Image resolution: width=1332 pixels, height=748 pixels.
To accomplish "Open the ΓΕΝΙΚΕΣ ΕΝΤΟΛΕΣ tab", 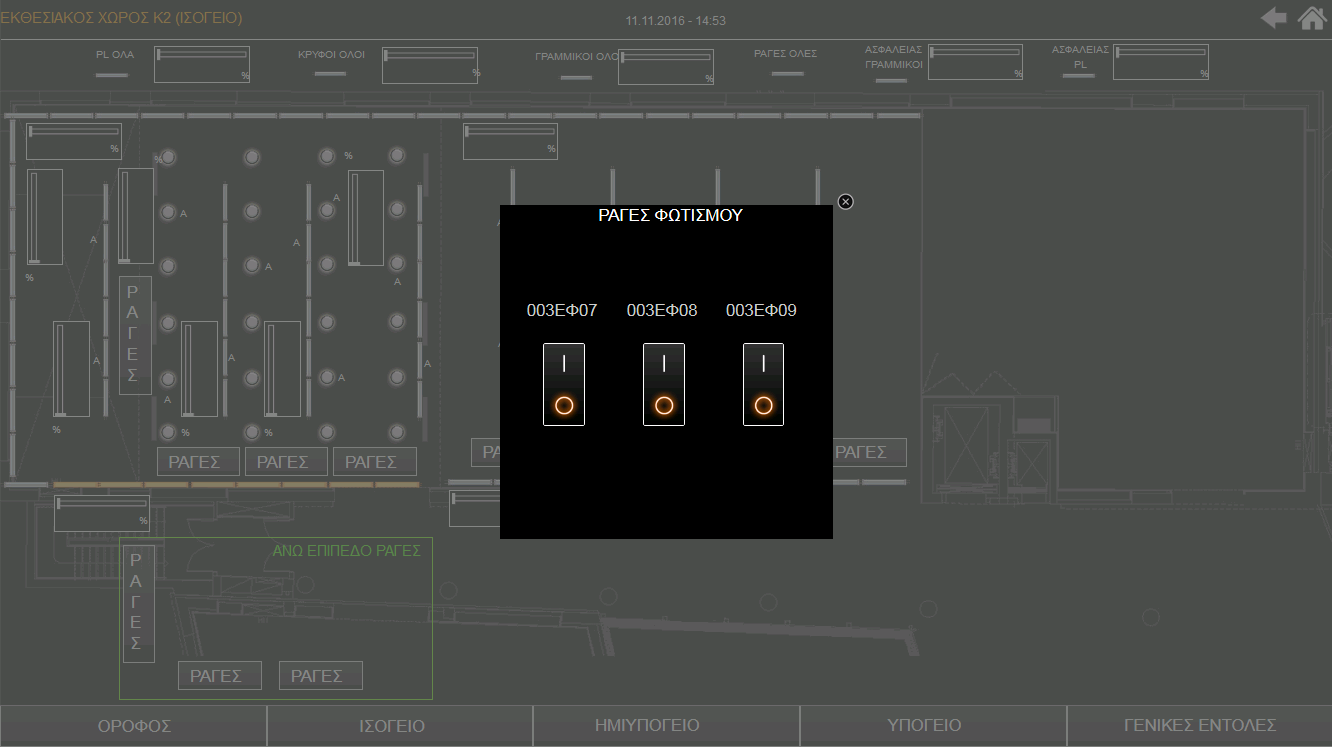I will point(1199,726).
